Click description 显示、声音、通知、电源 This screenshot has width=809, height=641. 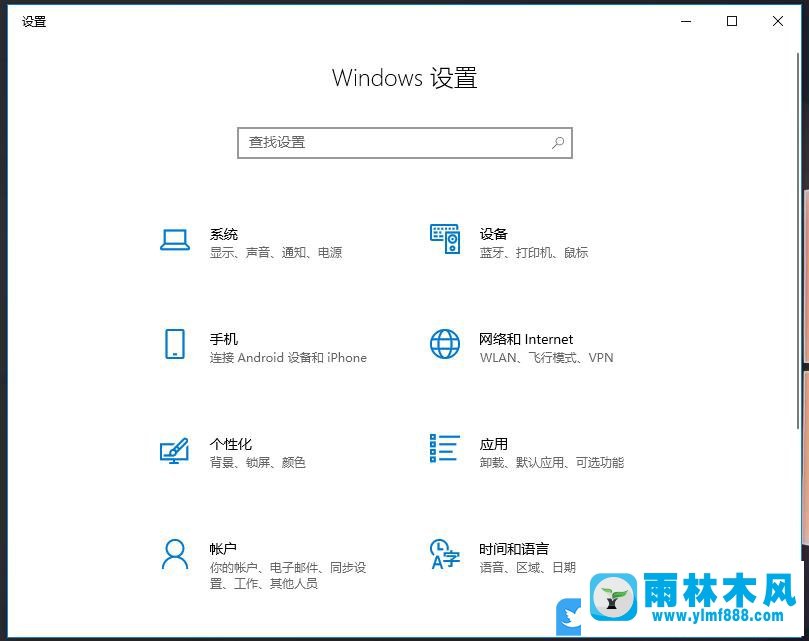tap(276, 252)
